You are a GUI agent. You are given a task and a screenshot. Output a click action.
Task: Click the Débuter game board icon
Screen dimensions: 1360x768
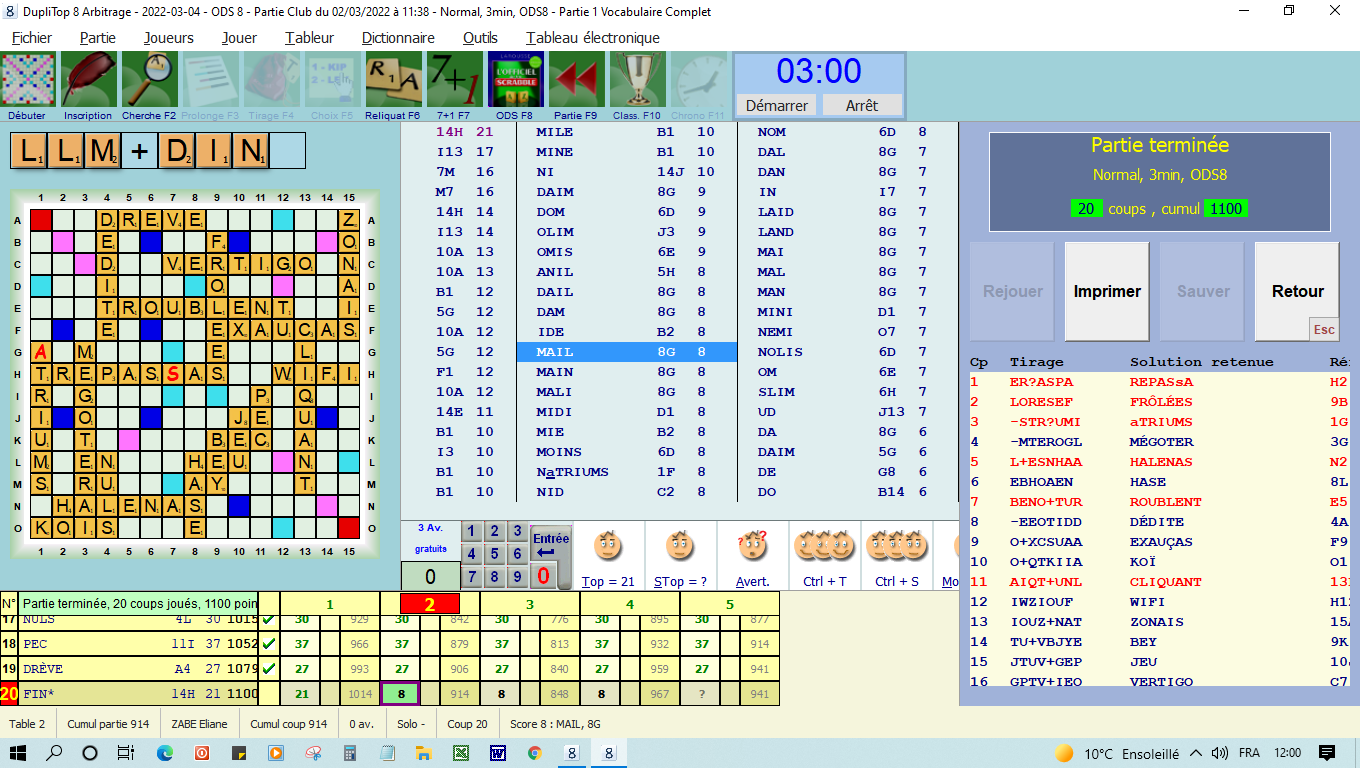pos(29,80)
